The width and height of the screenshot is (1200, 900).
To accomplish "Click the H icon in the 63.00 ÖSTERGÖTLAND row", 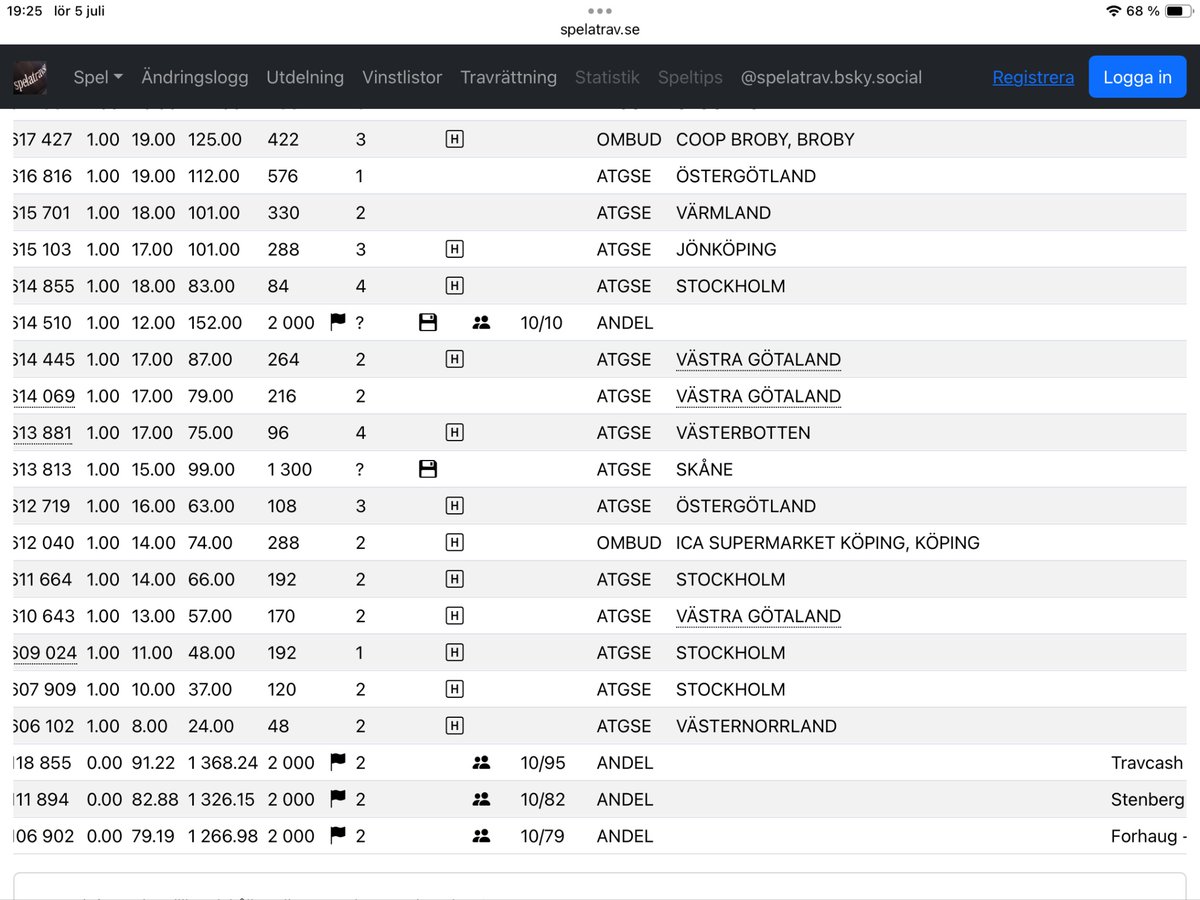I will pyautogui.click(x=454, y=506).
